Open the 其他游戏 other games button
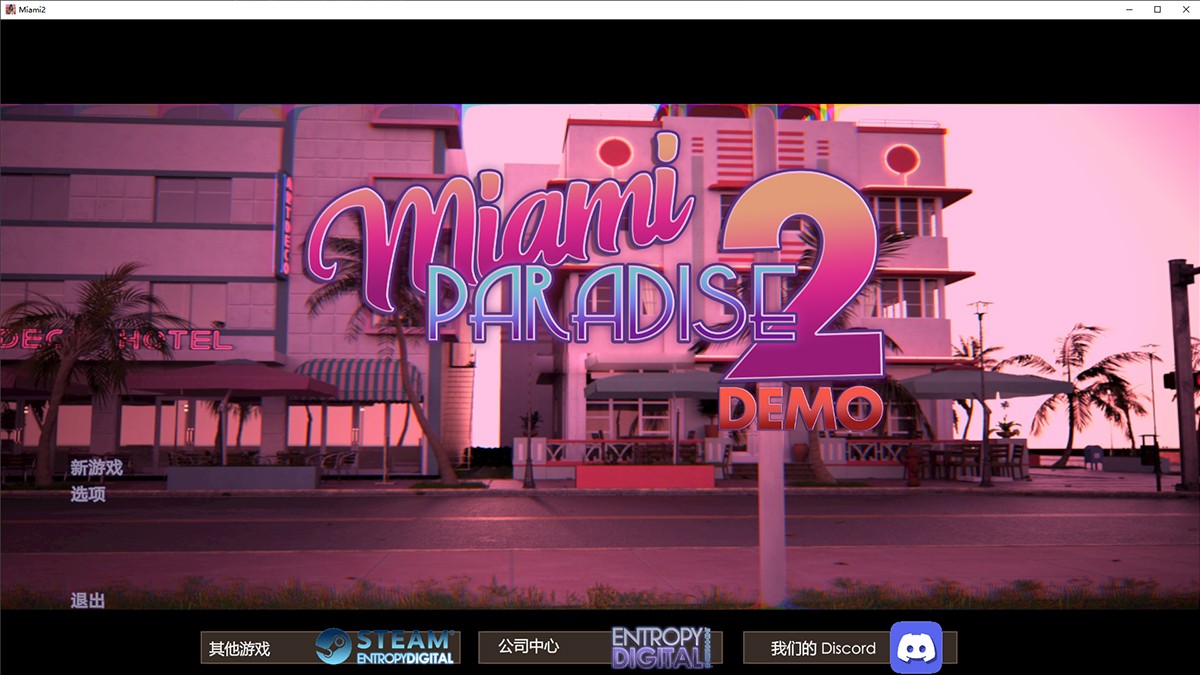This screenshot has height=675, width=1200. tap(240, 648)
